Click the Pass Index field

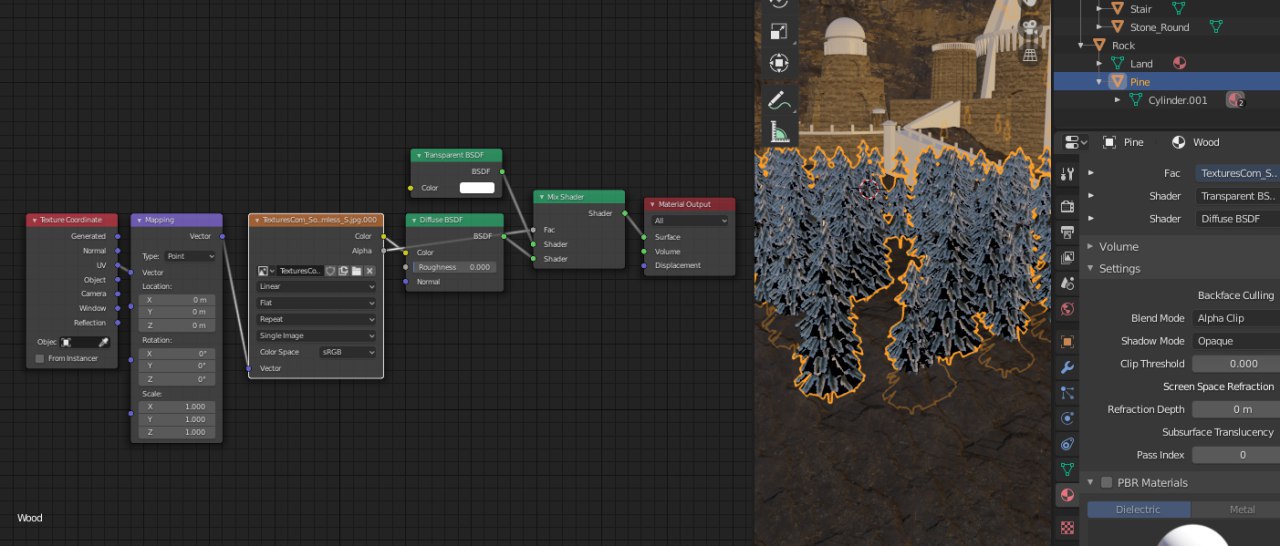pos(1236,455)
